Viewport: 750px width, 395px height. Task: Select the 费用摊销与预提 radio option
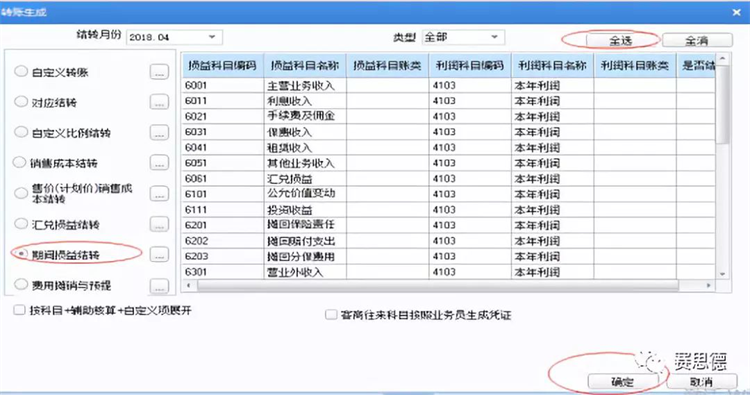[x=21, y=285]
